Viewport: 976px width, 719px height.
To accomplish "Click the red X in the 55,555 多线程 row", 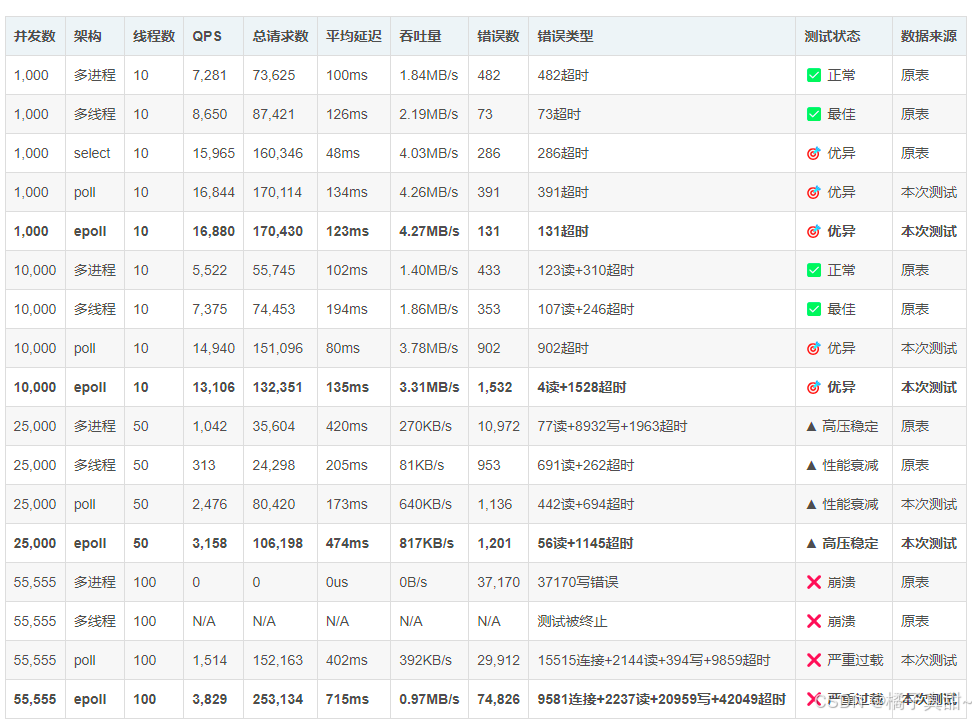I will [814, 621].
